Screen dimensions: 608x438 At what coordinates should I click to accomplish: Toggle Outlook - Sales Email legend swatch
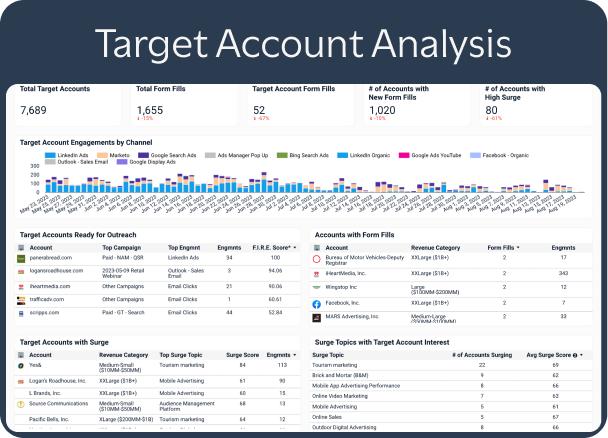point(50,162)
